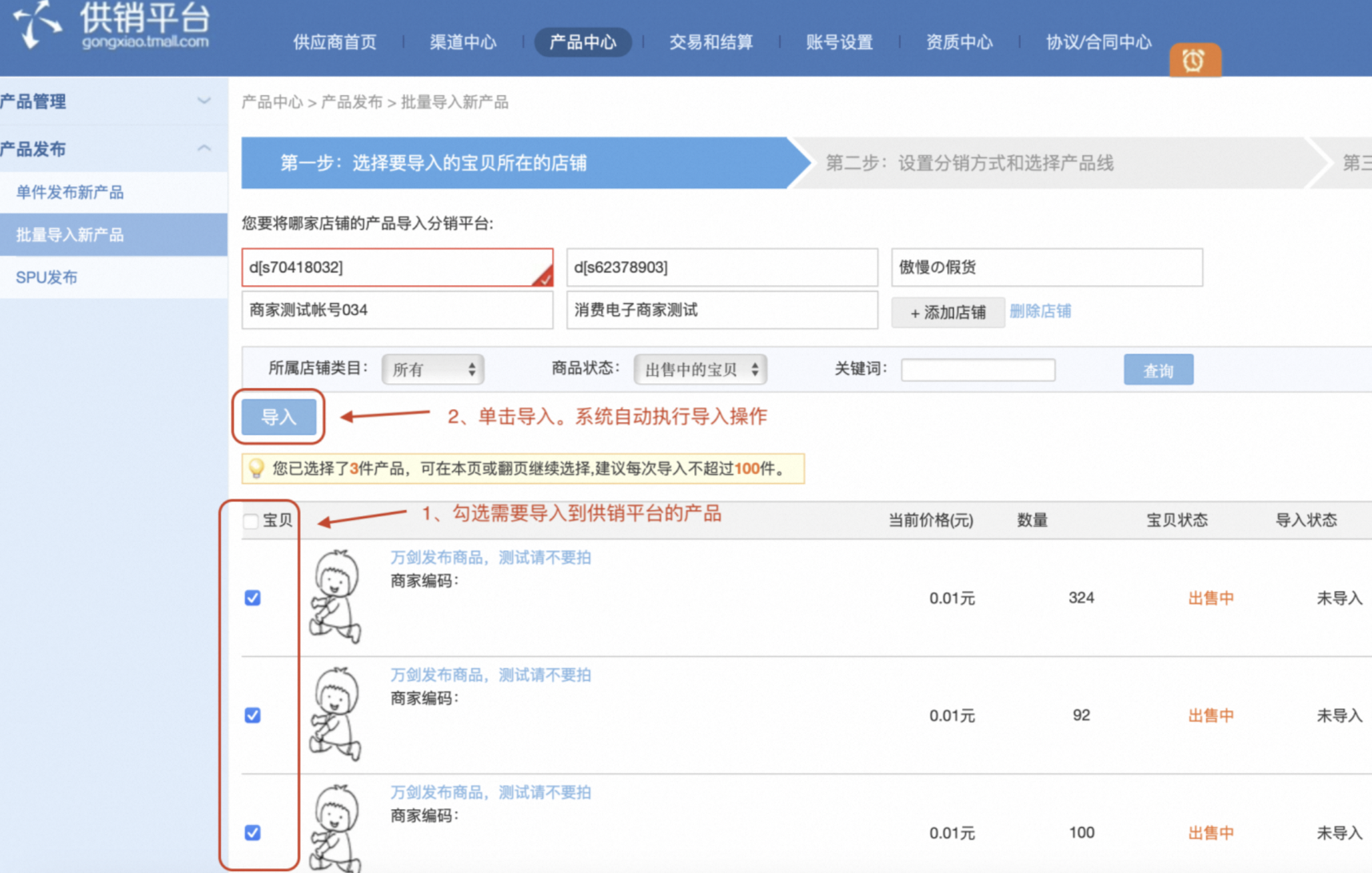The width and height of the screenshot is (1372, 873).
Task: Click the product thumbnail in the 92 row
Action: [336, 714]
